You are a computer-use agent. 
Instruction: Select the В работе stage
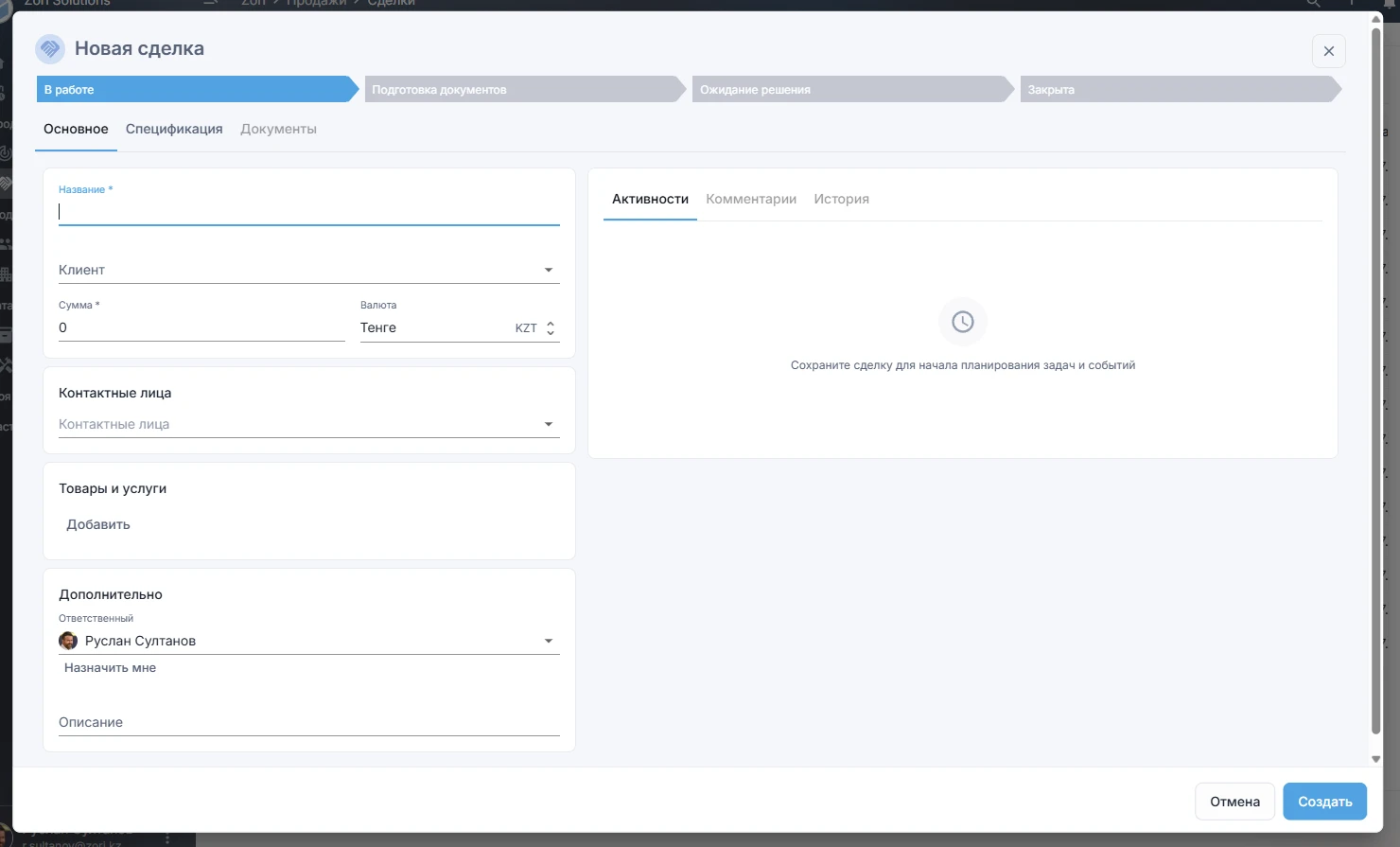click(194, 90)
